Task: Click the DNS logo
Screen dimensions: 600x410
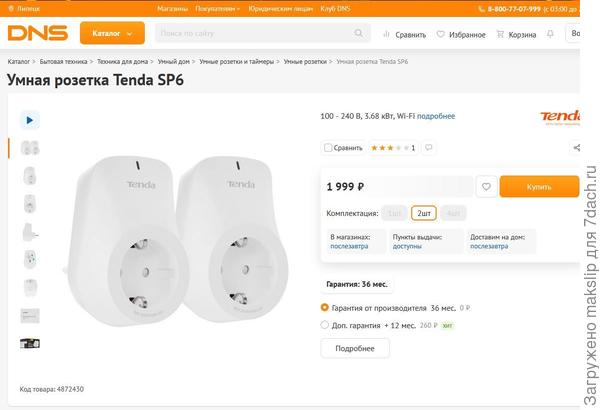Action: point(38,33)
